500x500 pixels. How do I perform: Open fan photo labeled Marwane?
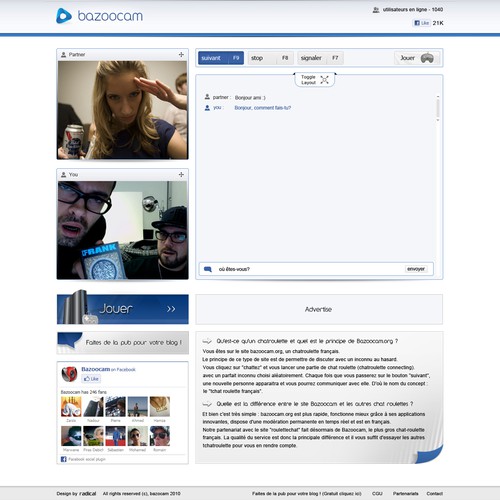(x=71, y=436)
